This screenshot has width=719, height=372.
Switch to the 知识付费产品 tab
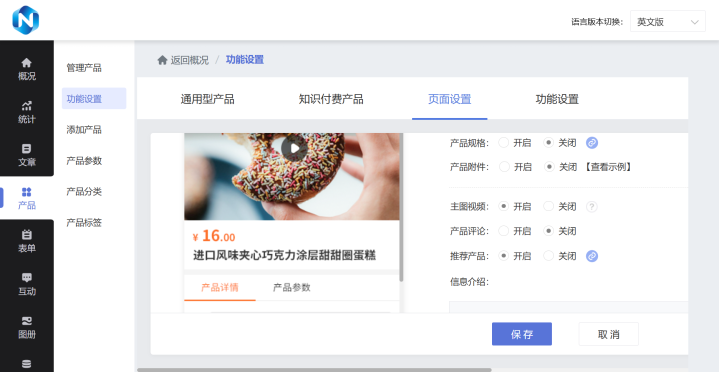[x=331, y=99]
